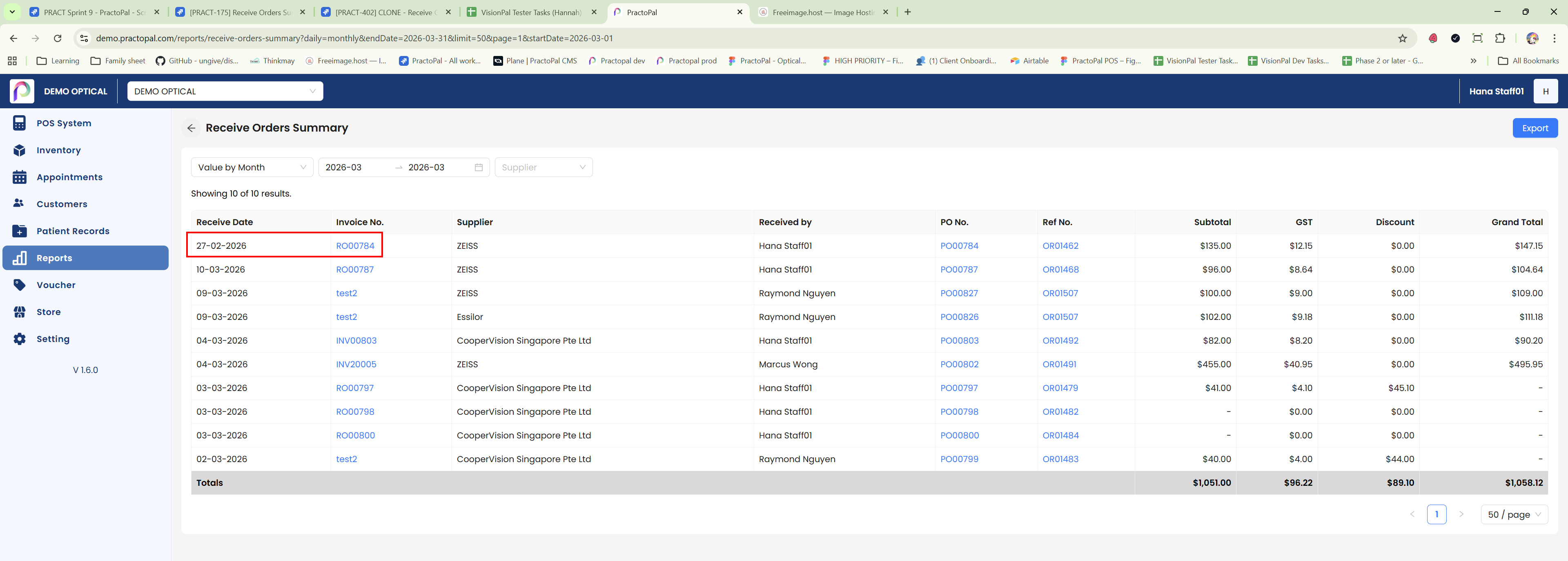Expand the DEMO OPTICAL store selector
Image resolution: width=1568 pixels, height=561 pixels.
[225, 92]
